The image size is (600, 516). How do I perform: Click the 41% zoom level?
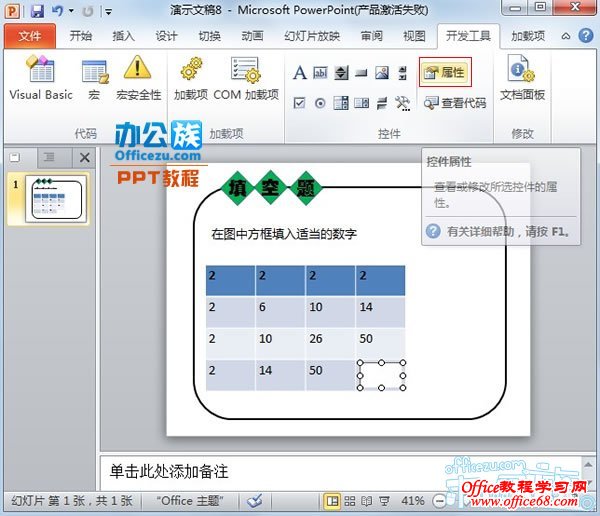tap(412, 501)
